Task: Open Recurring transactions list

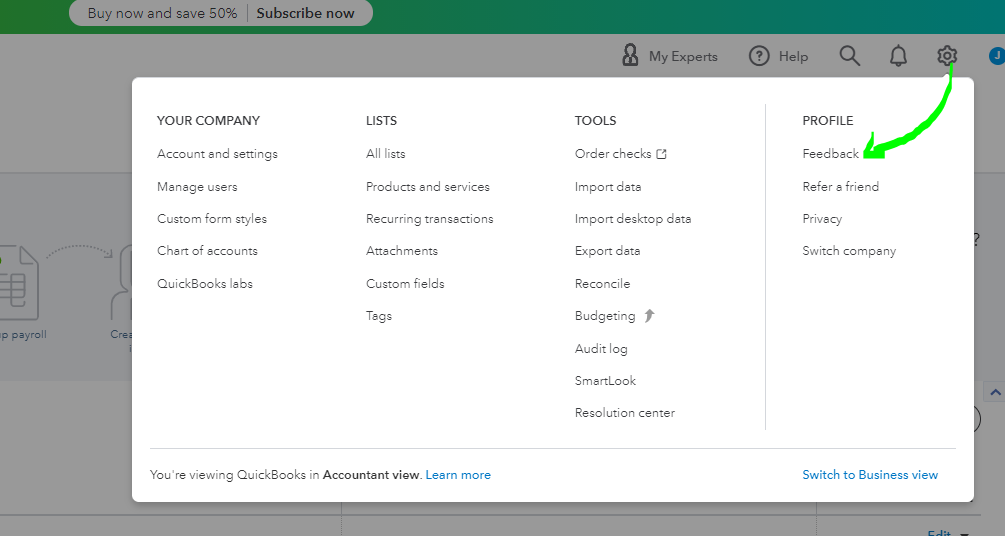Action: (x=429, y=219)
